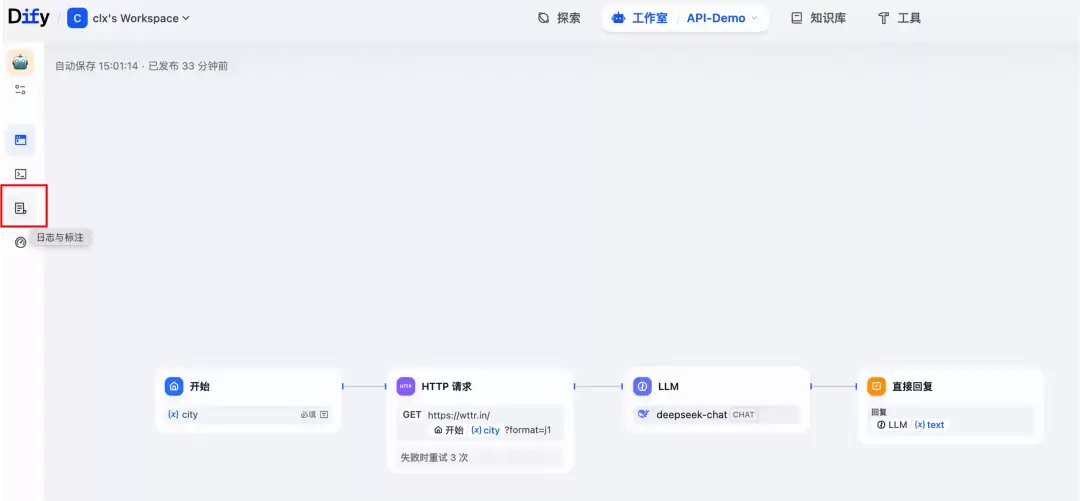
Task: Switch to the 知识库 (Knowledge) tab
Action: click(818, 19)
